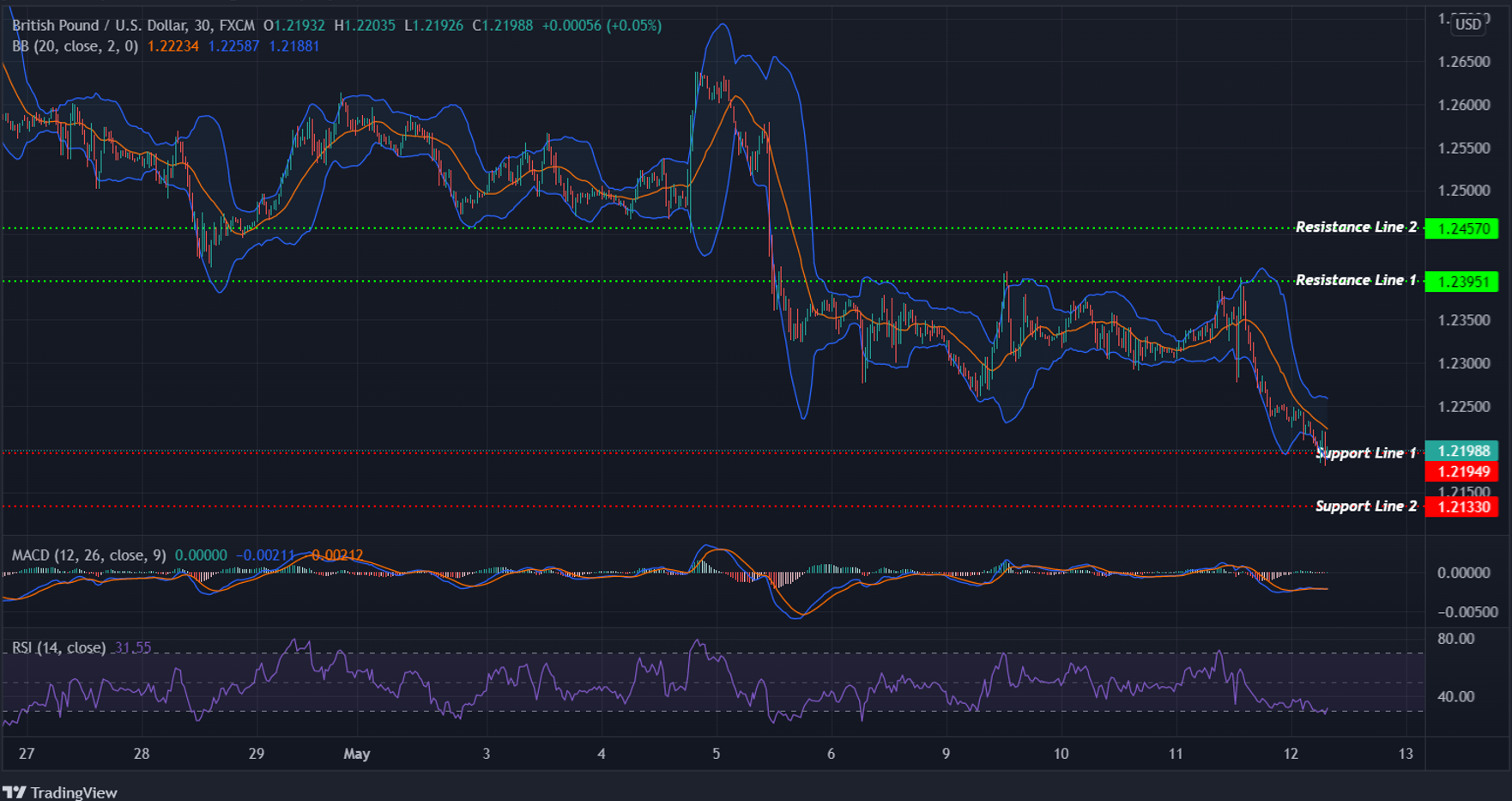The width and height of the screenshot is (1512, 801).
Task: Click the open value O1.21932 in legend
Action: (294, 26)
